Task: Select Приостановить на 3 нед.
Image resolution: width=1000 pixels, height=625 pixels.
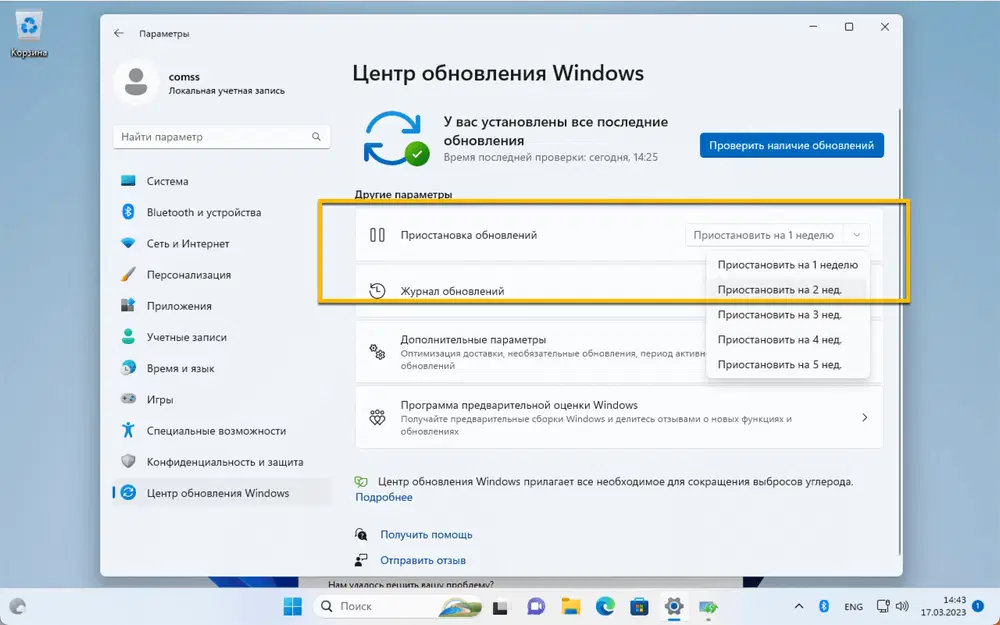Action: [x=788, y=314]
